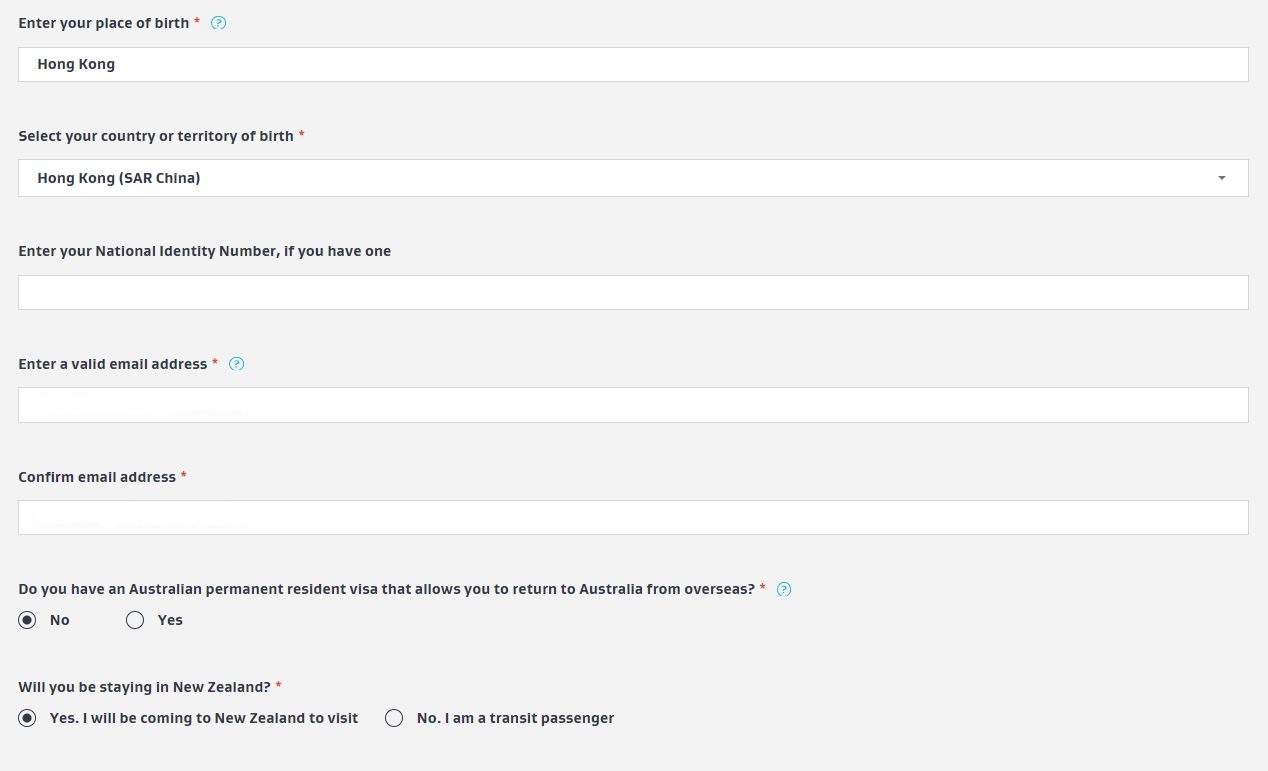Click the 'Confirm email address' label
This screenshot has width=1268, height=771.
[x=97, y=477]
